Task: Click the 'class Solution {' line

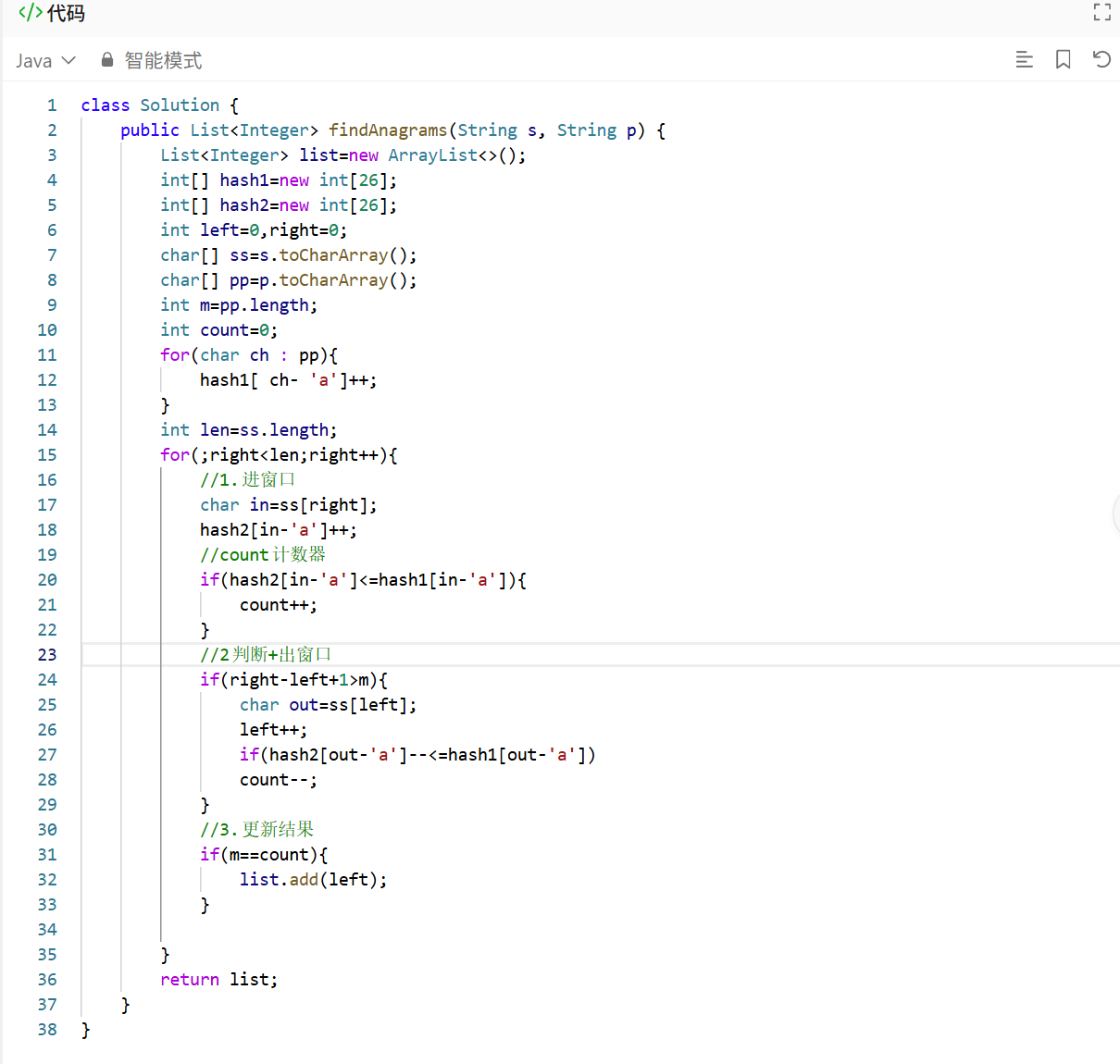Action: click(159, 105)
